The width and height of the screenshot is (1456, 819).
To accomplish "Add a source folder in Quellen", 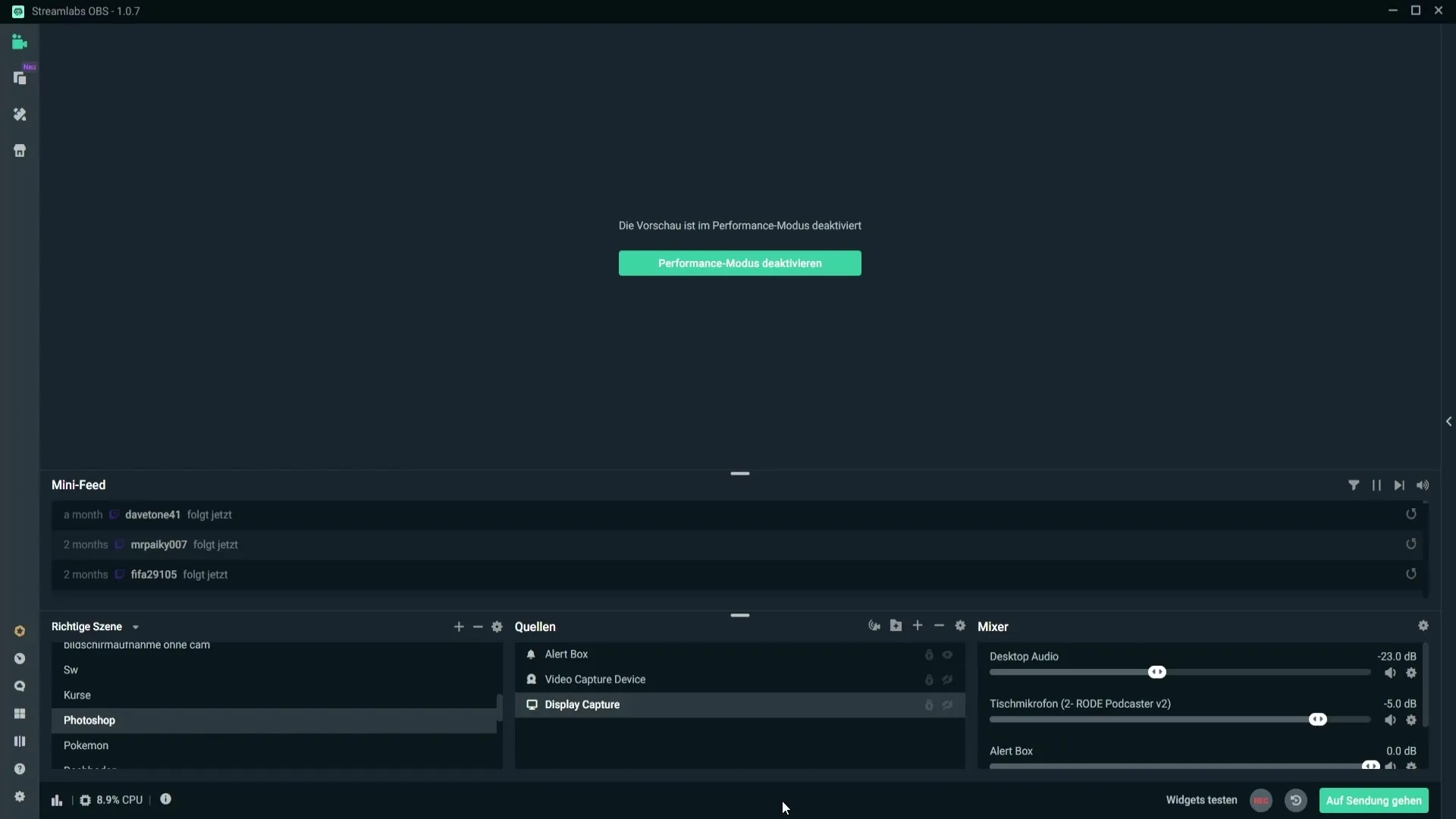I will (x=896, y=626).
